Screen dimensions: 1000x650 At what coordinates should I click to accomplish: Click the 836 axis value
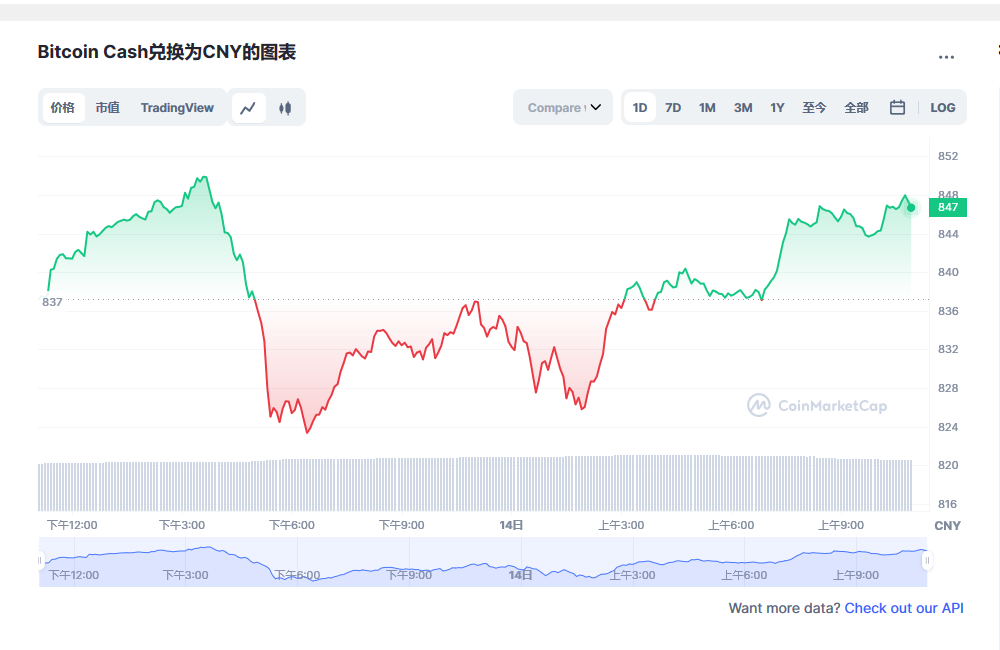click(948, 311)
